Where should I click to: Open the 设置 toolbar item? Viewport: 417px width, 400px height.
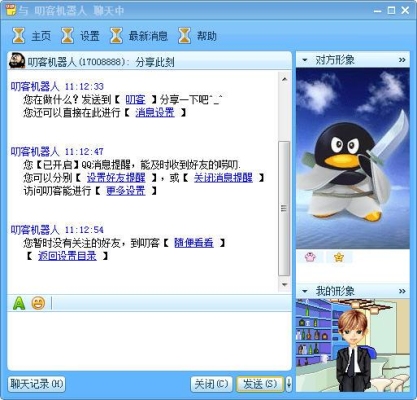81,36
